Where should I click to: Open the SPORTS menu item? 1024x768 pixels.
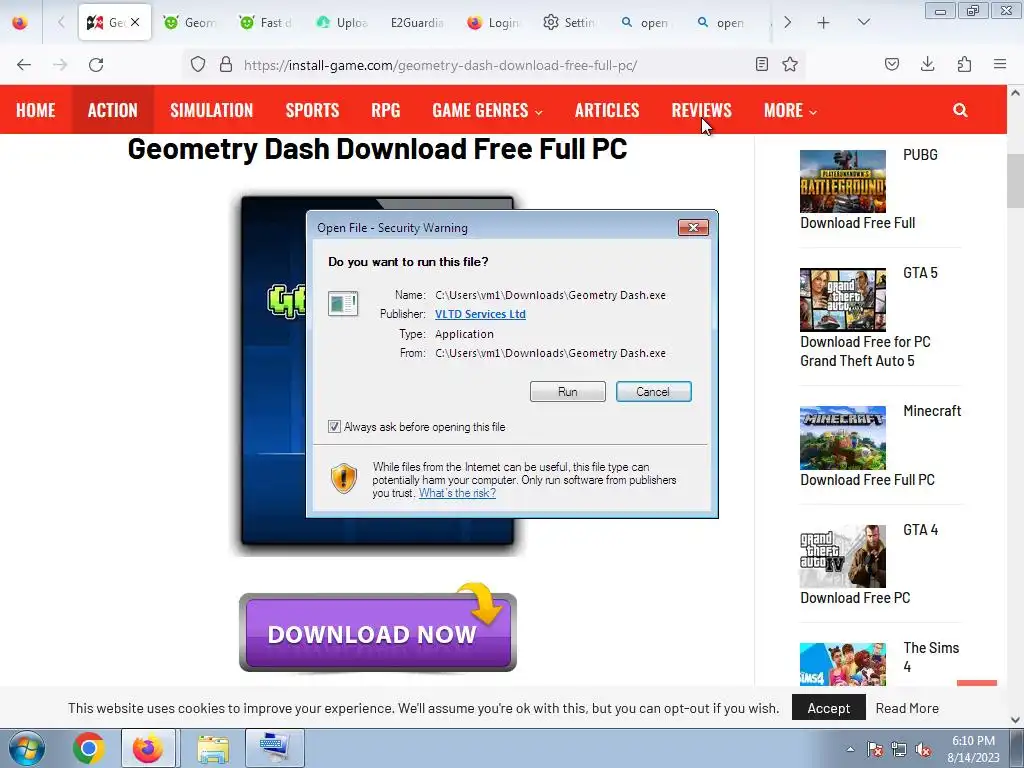[x=312, y=110]
